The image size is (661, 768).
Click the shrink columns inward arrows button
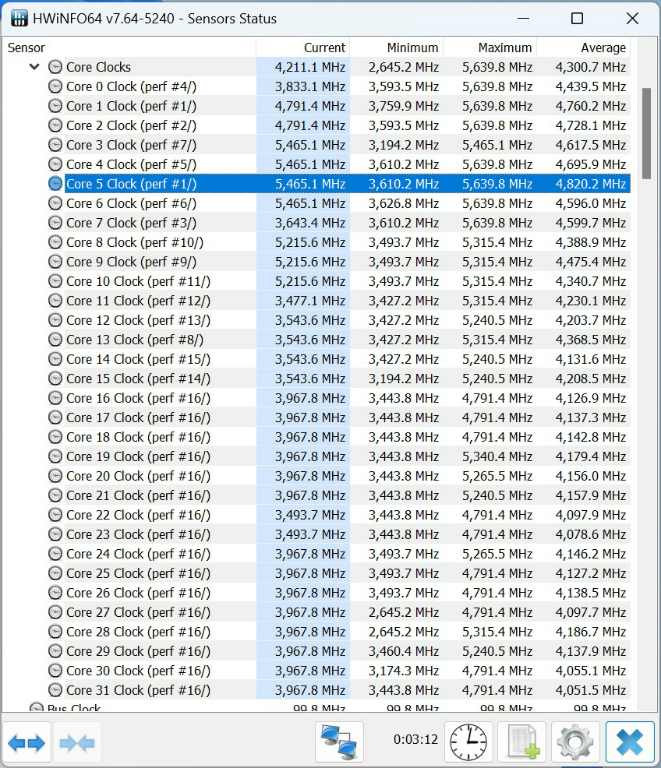(77, 743)
